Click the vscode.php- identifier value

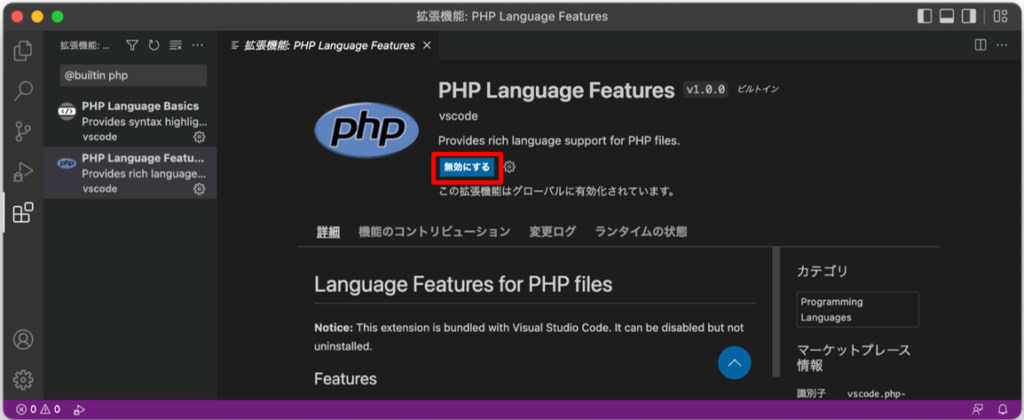(x=875, y=394)
